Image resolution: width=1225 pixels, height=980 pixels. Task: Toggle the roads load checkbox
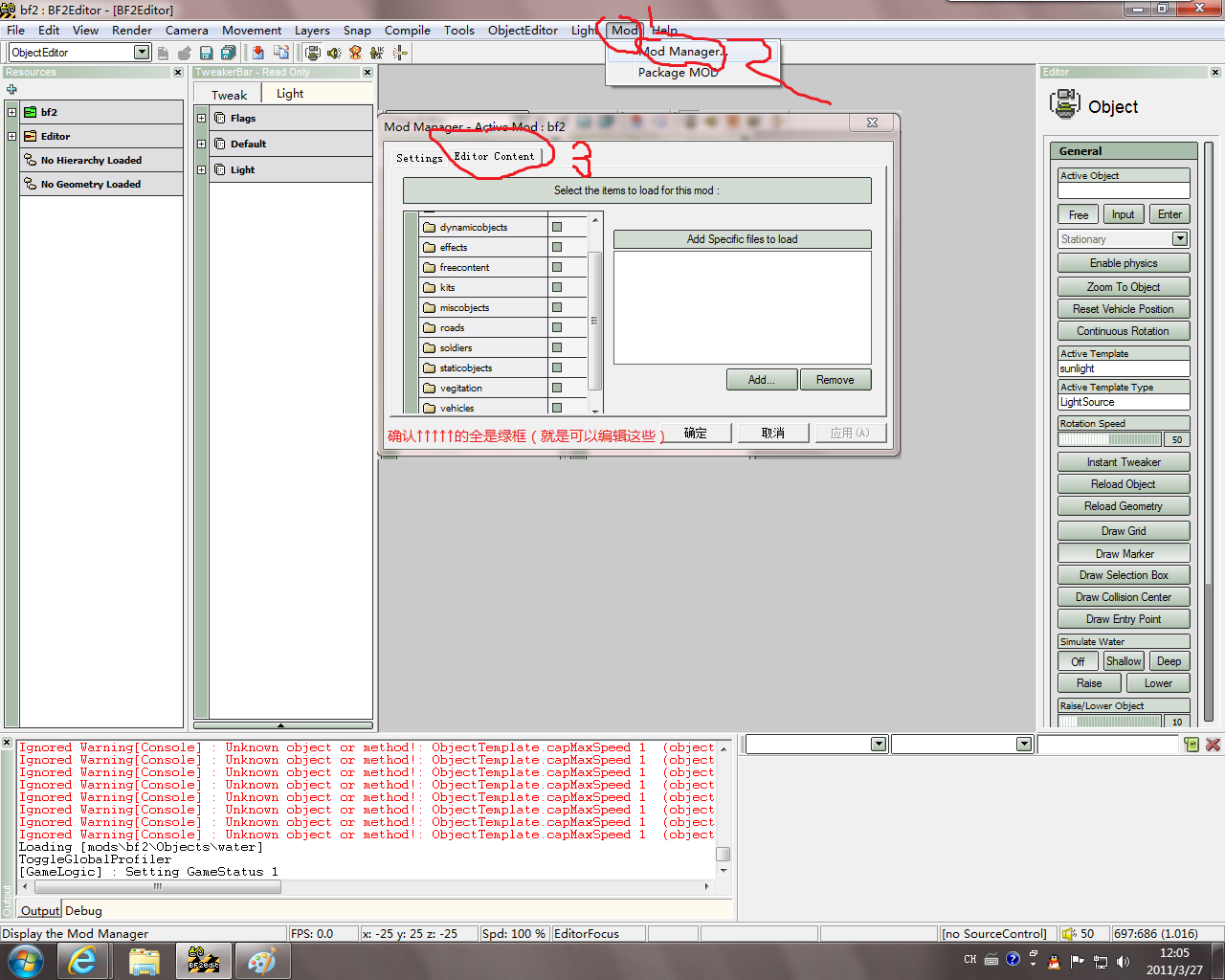click(557, 327)
